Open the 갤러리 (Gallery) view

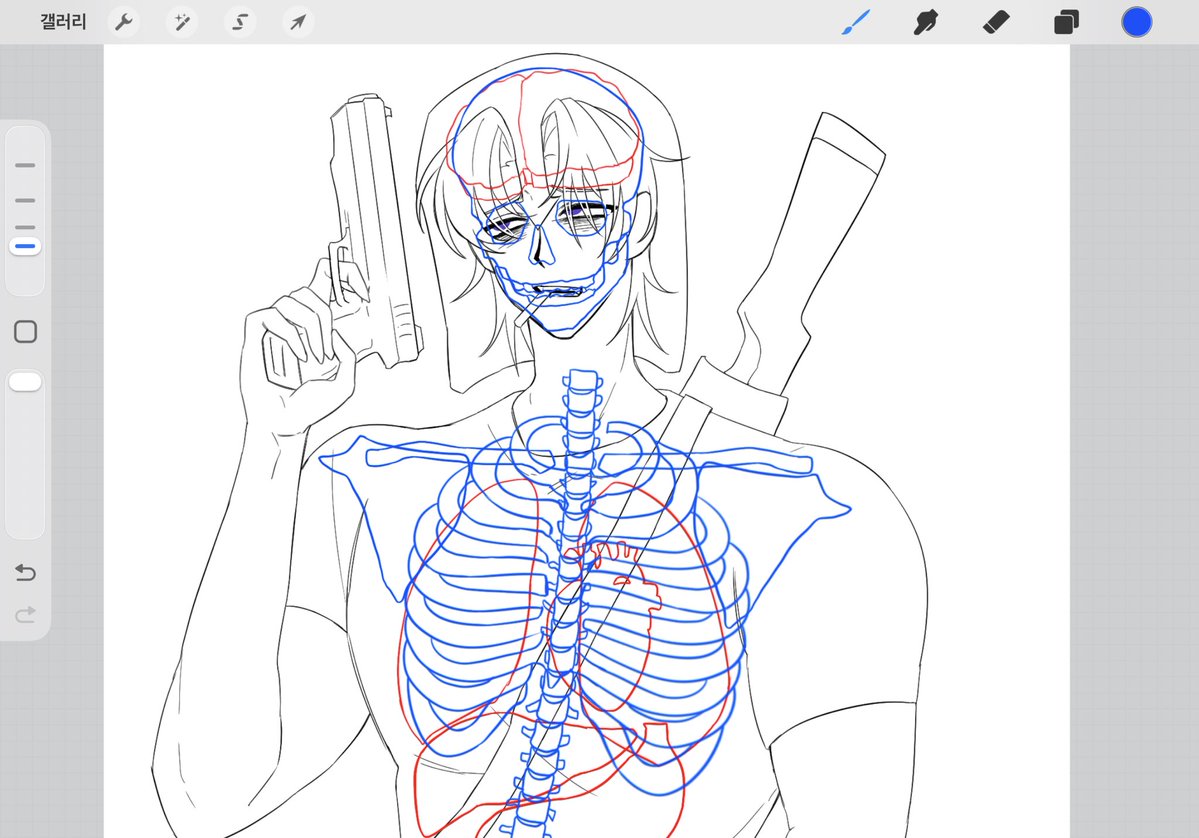point(63,21)
